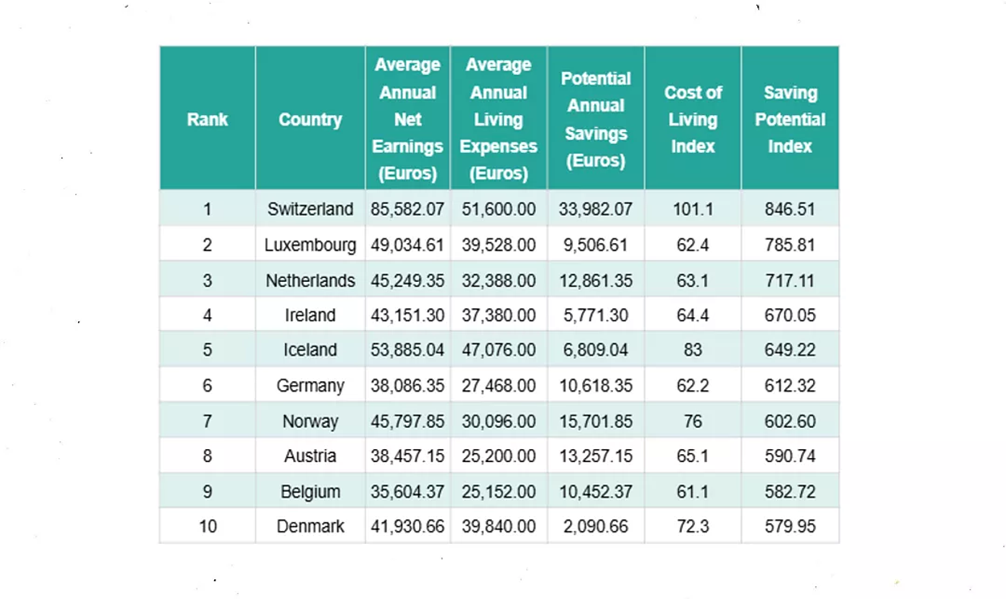Select the Average Annual Net Earnings header
1006x599 pixels.
click(407, 119)
